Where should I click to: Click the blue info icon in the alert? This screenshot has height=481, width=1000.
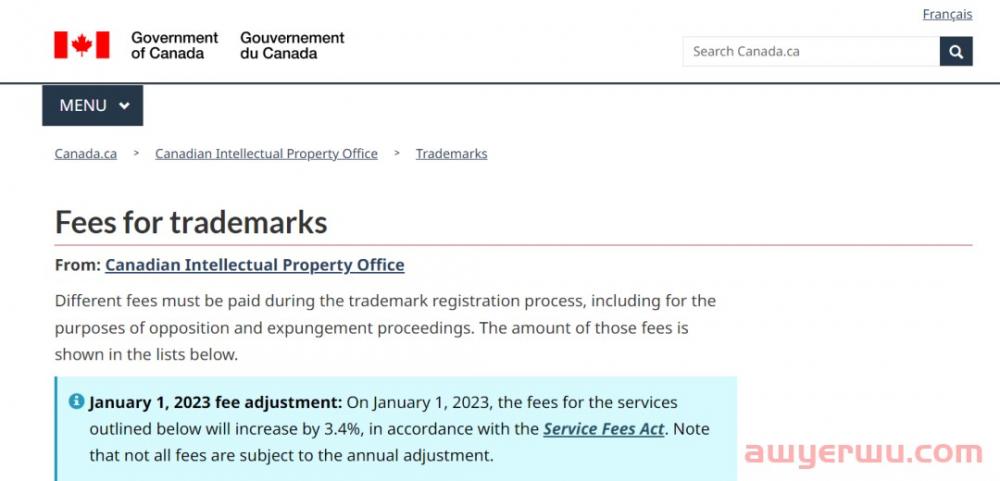77,401
